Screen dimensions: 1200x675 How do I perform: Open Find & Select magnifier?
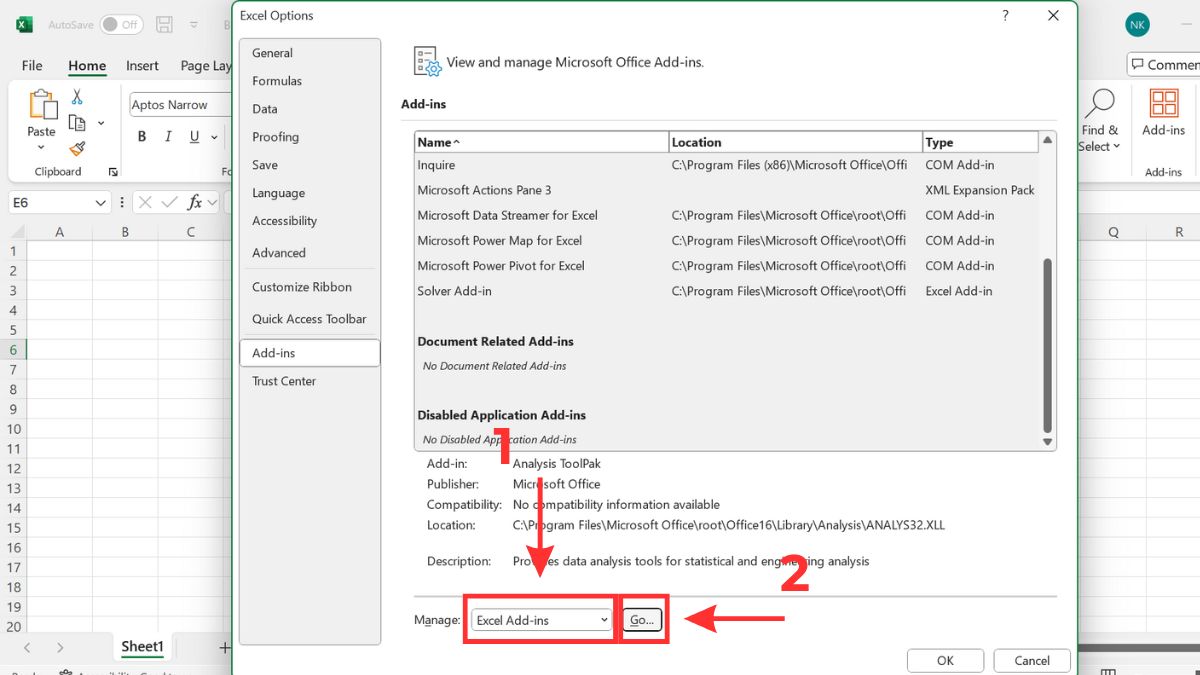point(1099,103)
